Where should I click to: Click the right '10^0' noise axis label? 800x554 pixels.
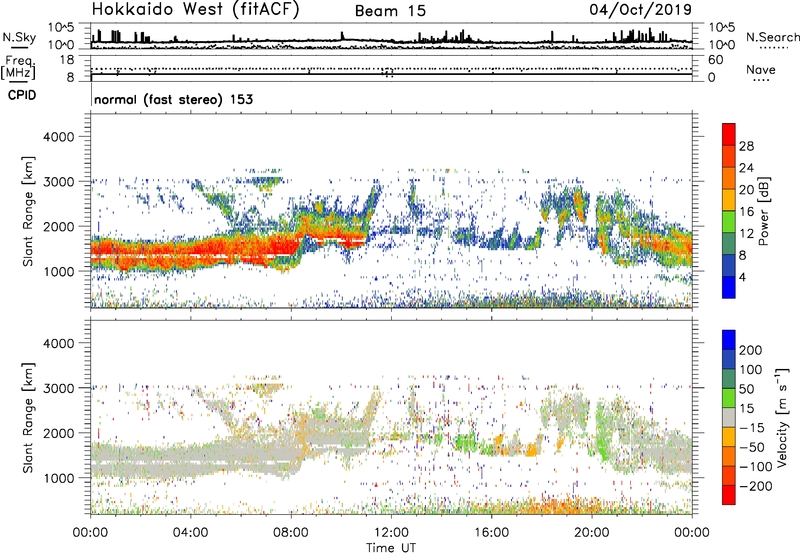[x=722, y=45]
